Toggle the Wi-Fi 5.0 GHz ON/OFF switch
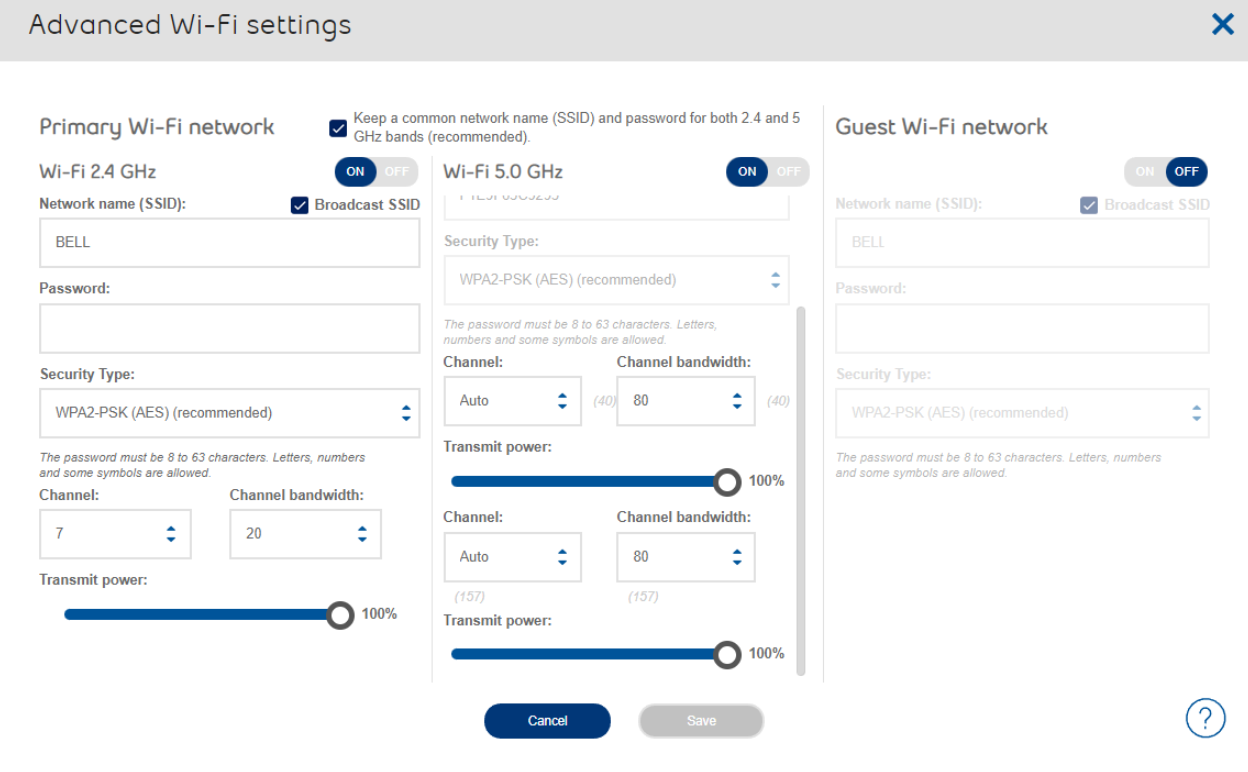Viewport: 1248px width, 772px height. pyautogui.click(x=767, y=172)
